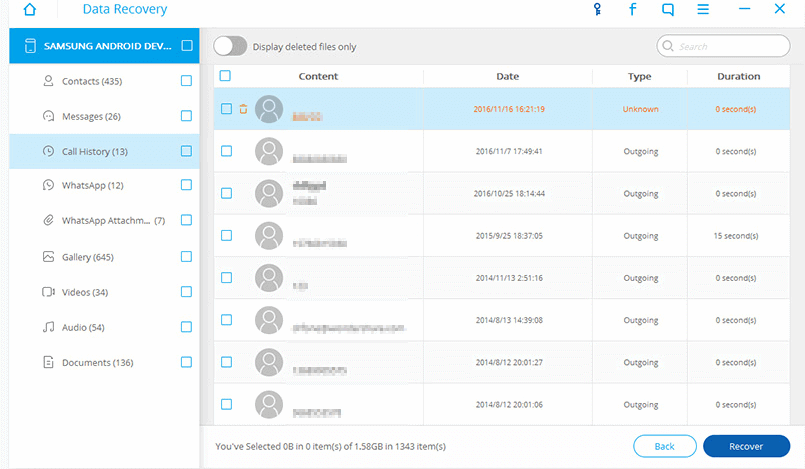Focus the Search input field
The height and width of the screenshot is (469, 805).
(x=723, y=46)
